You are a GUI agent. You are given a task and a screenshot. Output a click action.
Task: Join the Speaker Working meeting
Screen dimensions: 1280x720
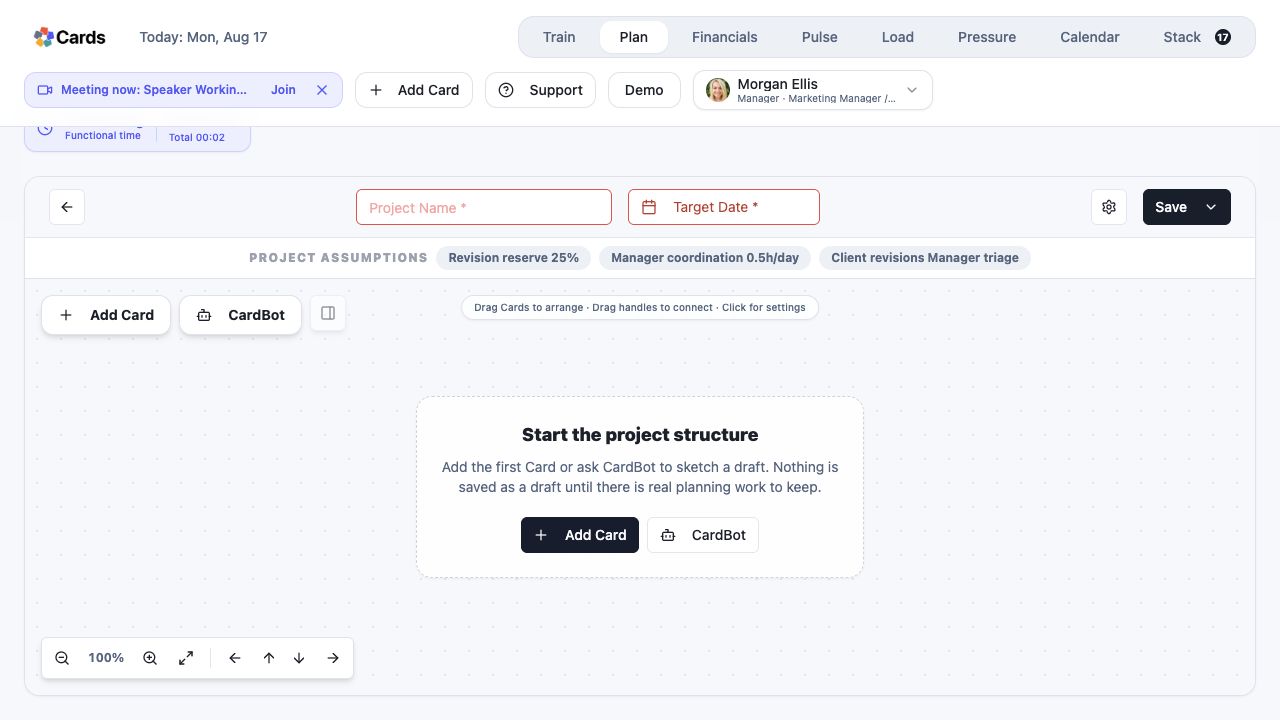tap(283, 90)
